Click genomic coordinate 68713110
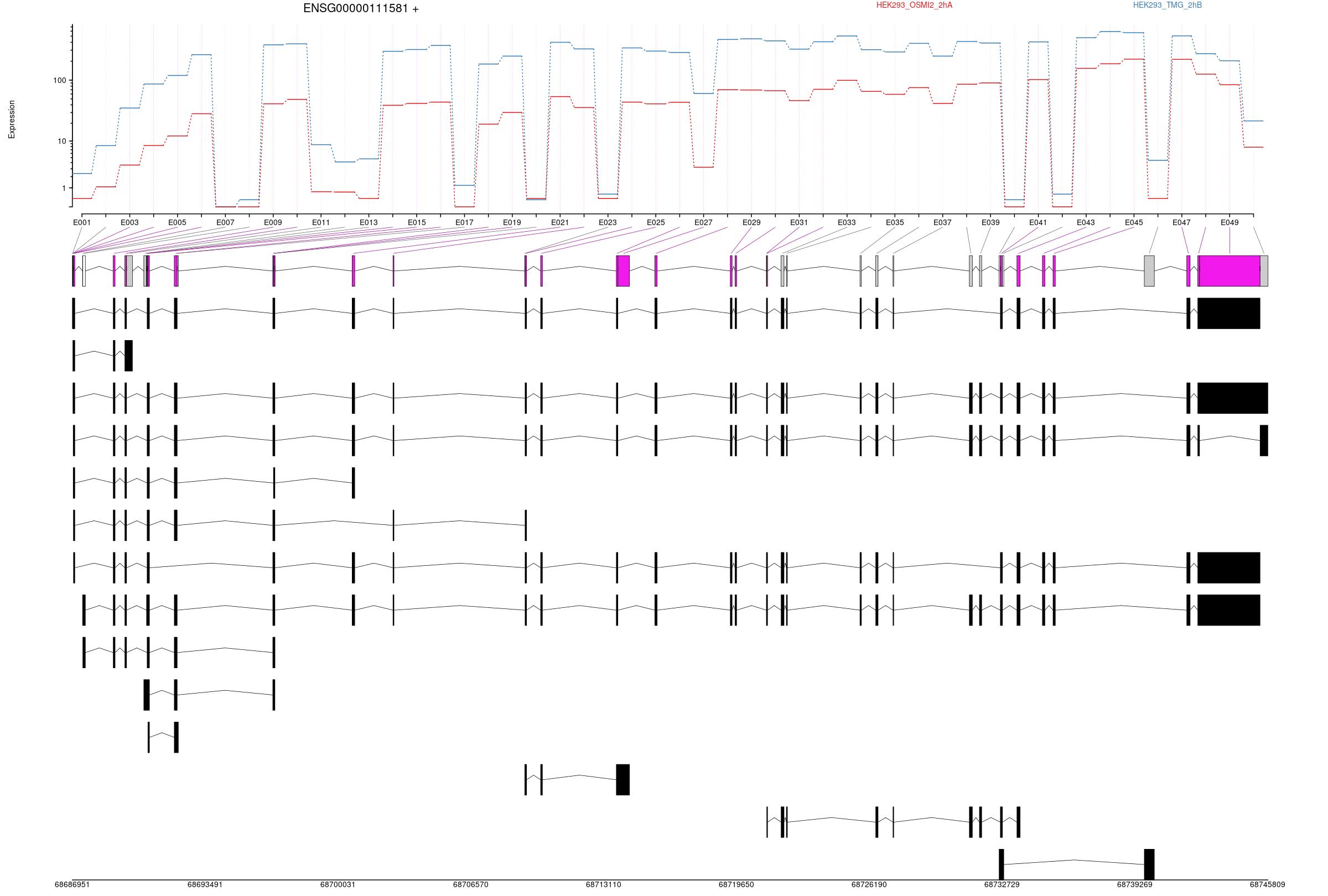Viewport: 1328px width, 896px height. click(604, 884)
